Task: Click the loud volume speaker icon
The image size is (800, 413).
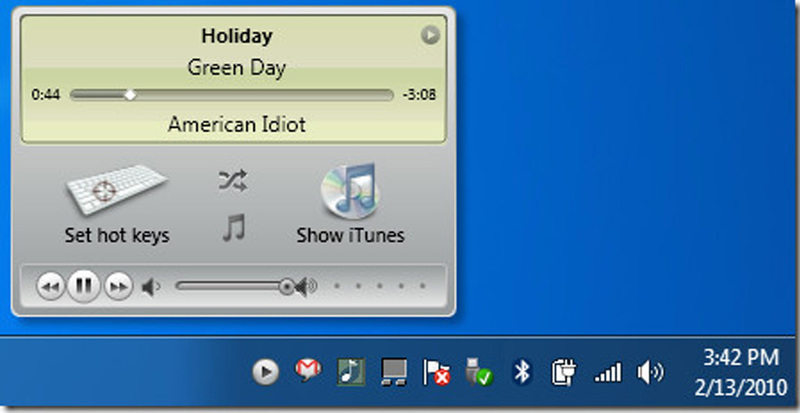Action: 307,287
